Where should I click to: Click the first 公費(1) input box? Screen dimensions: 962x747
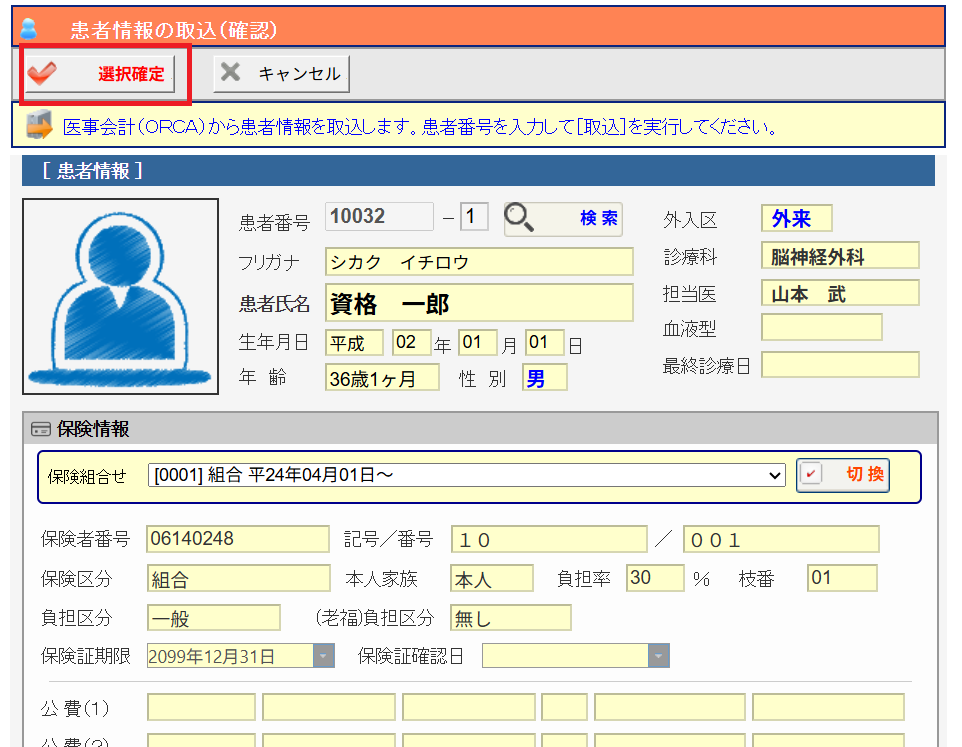pyautogui.click(x=201, y=708)
